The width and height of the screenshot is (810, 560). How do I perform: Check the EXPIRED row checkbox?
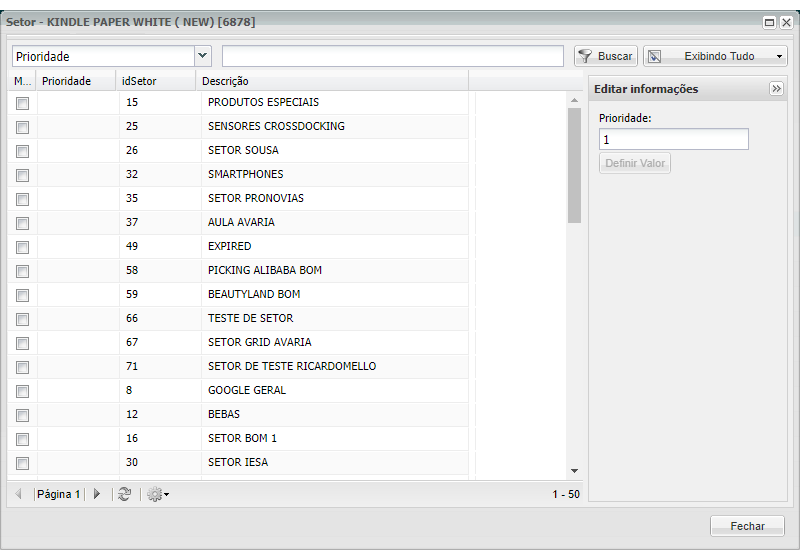pos(22,247)
